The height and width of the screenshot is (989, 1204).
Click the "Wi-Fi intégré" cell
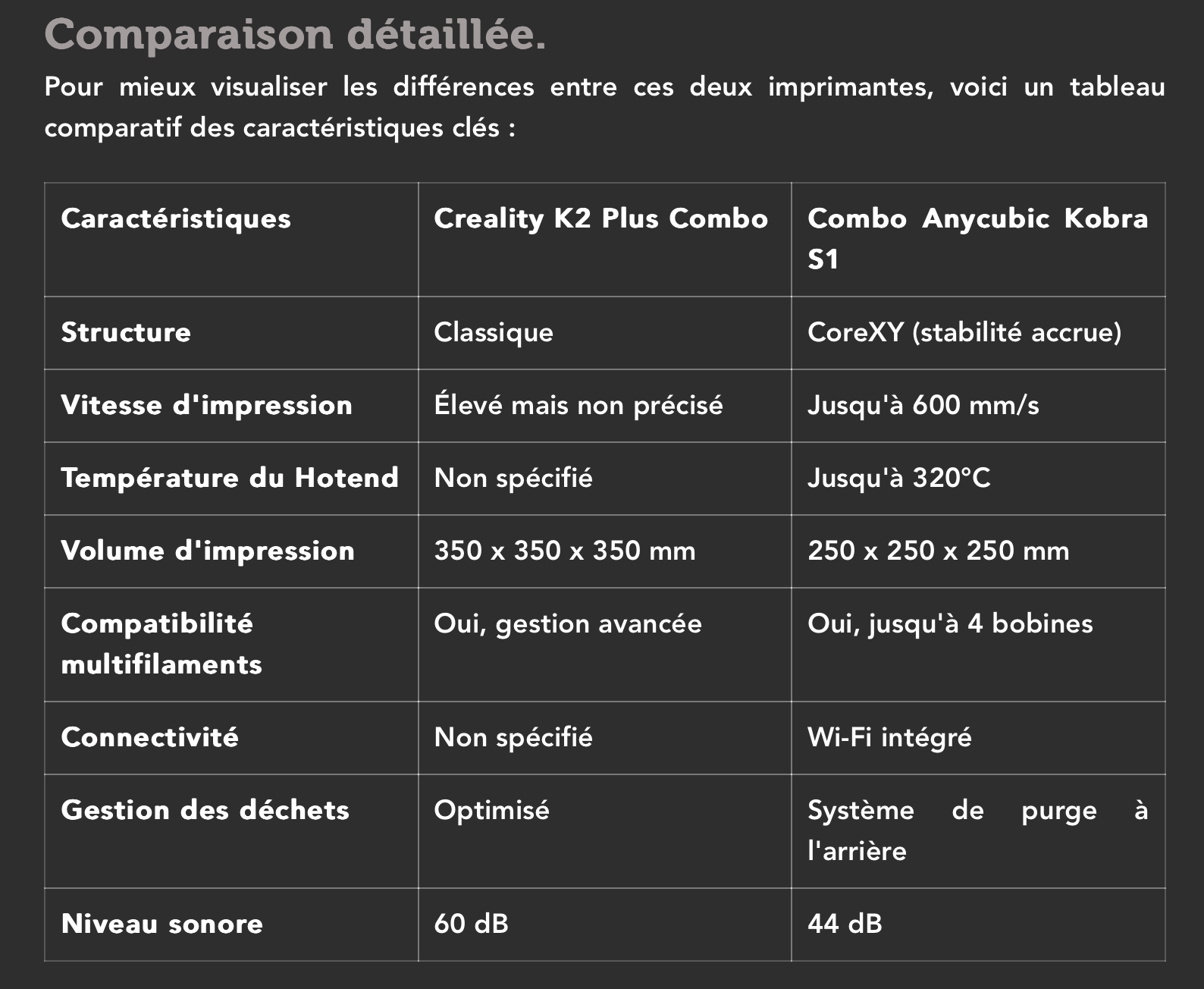point(889,738)
